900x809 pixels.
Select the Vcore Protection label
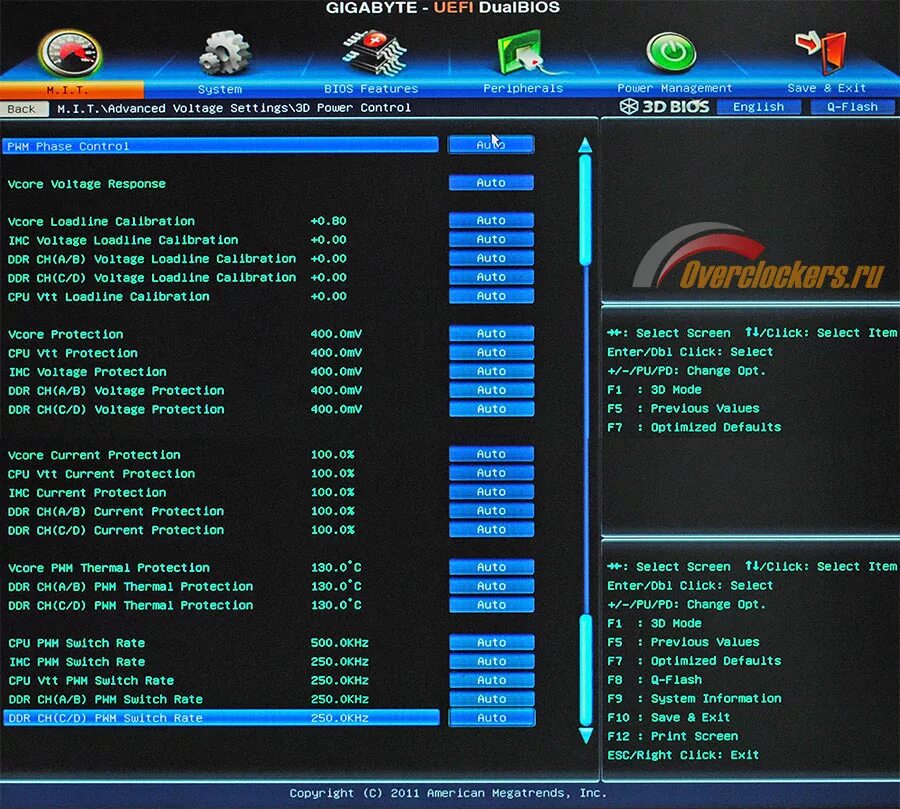pyautogui.click(x=65, y=334)
